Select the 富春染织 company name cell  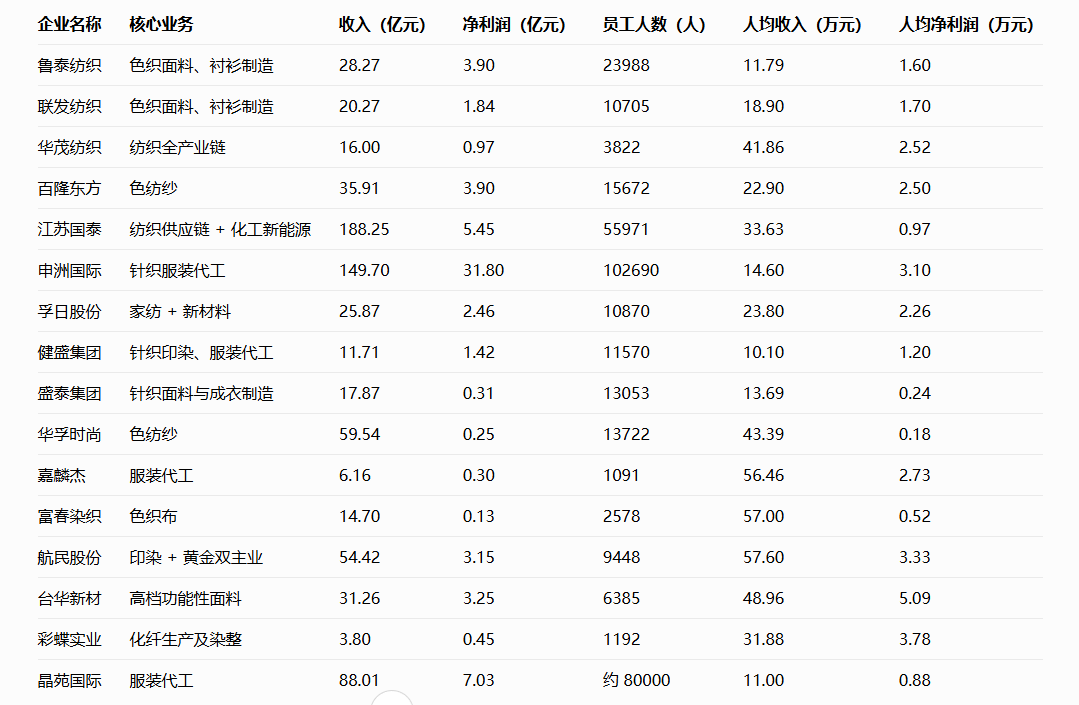[x=70, y=517]
